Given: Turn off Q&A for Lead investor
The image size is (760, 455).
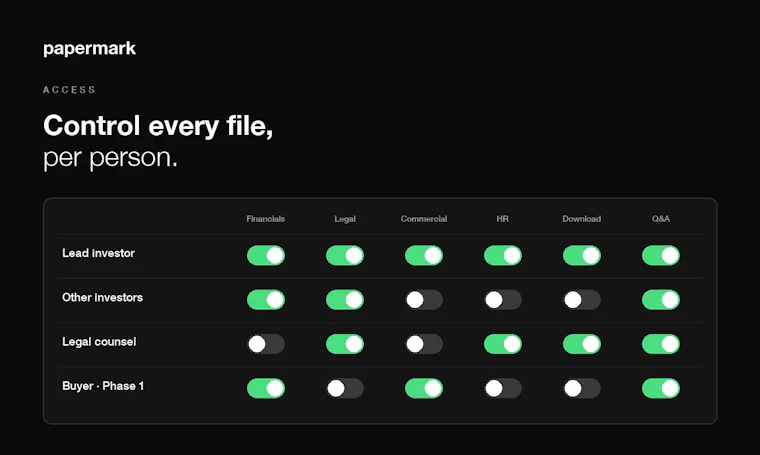Looking at the screenshot, I should pyautogui.click(x=661, y=255).
